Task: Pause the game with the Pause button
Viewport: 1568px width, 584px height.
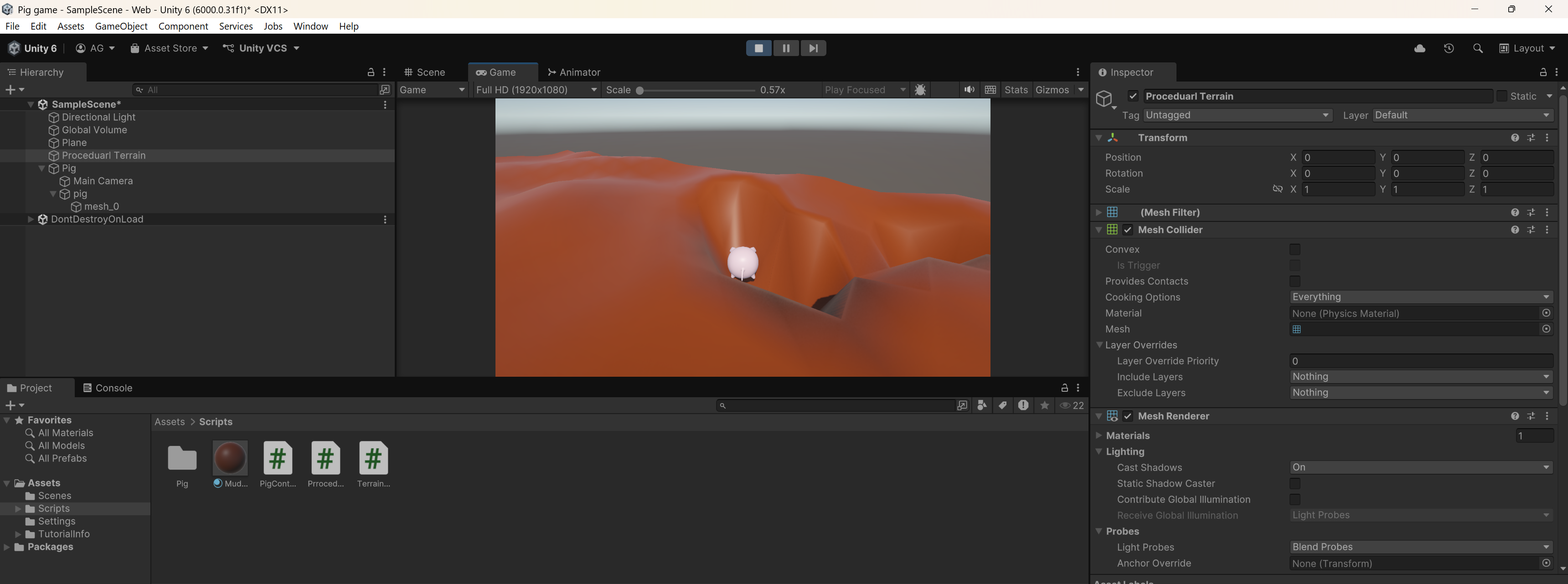Action: [786, 48]
